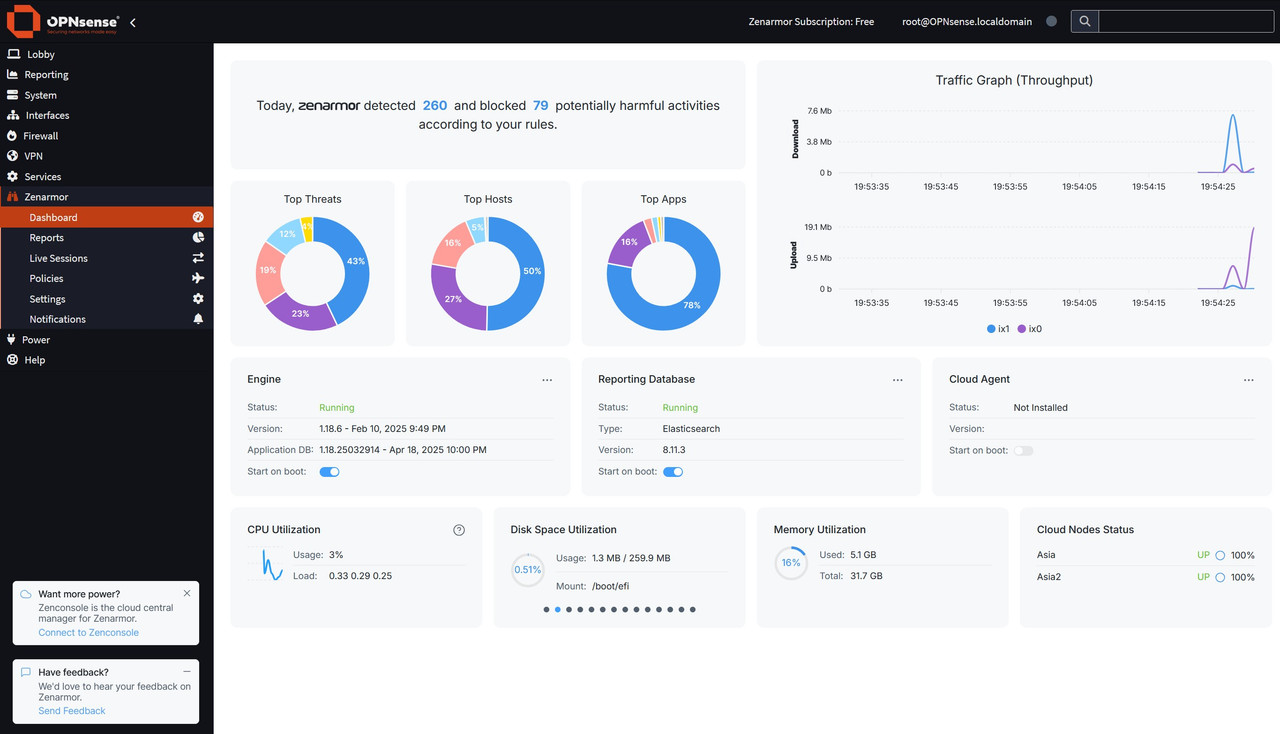Click the user status circle next to root@OPNsense
This screenshot has height=734, width=1280.
coord(1051,21)
